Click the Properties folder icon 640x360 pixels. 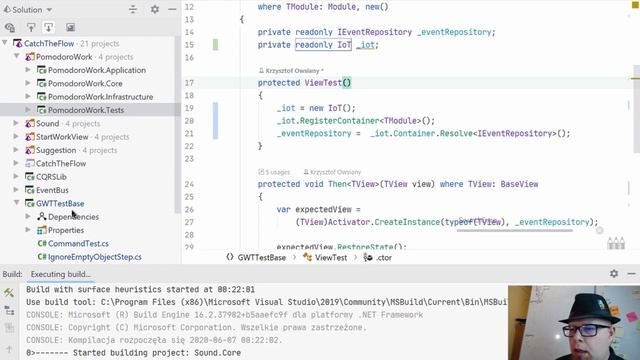pyautogui.click(x=42, y=230)
